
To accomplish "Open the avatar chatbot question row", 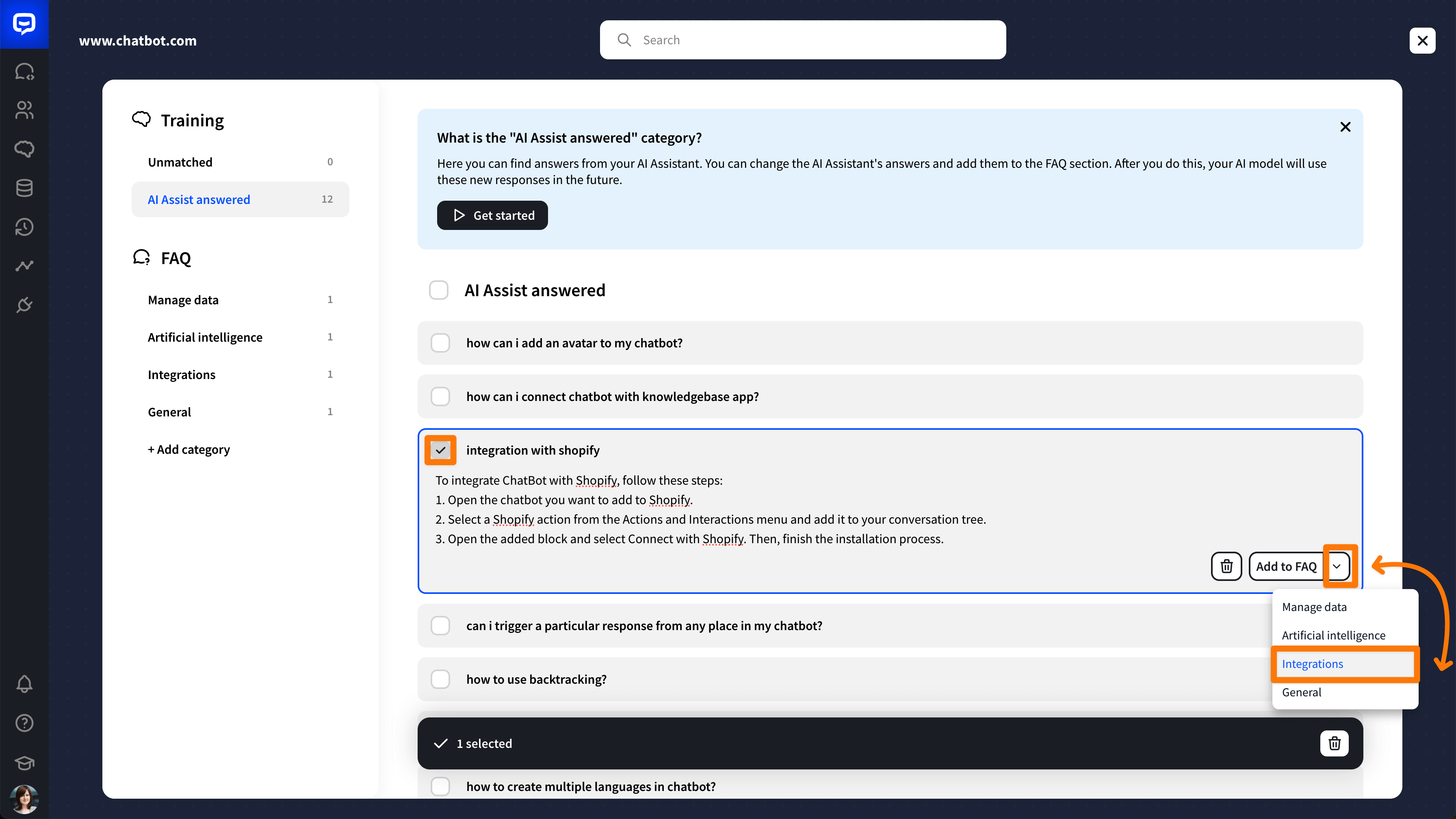I will point(890,343).
